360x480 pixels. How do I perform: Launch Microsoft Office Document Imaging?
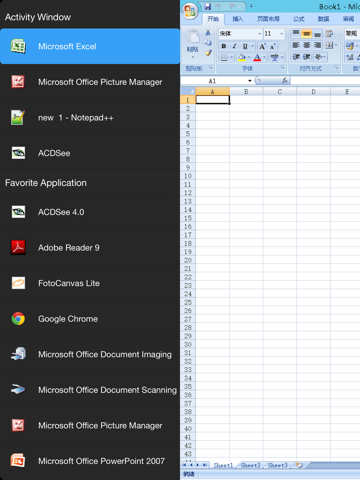[90, 354]
